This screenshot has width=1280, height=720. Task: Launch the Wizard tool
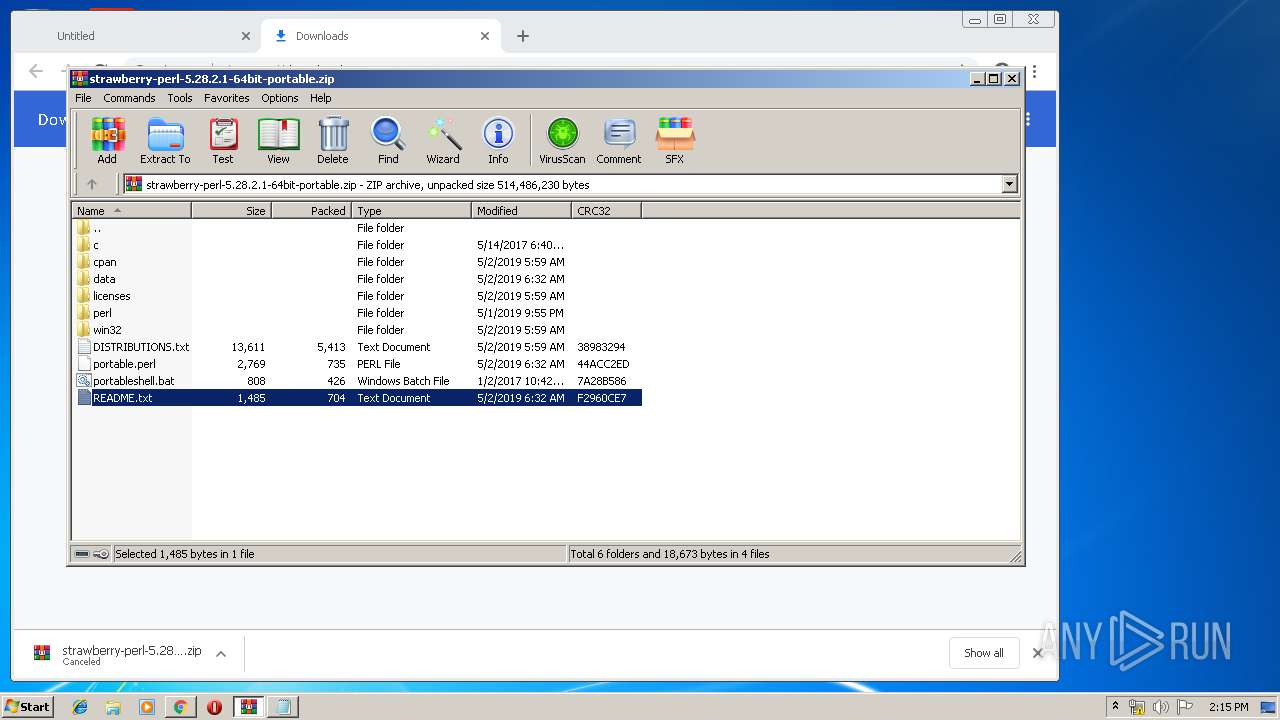443,141
